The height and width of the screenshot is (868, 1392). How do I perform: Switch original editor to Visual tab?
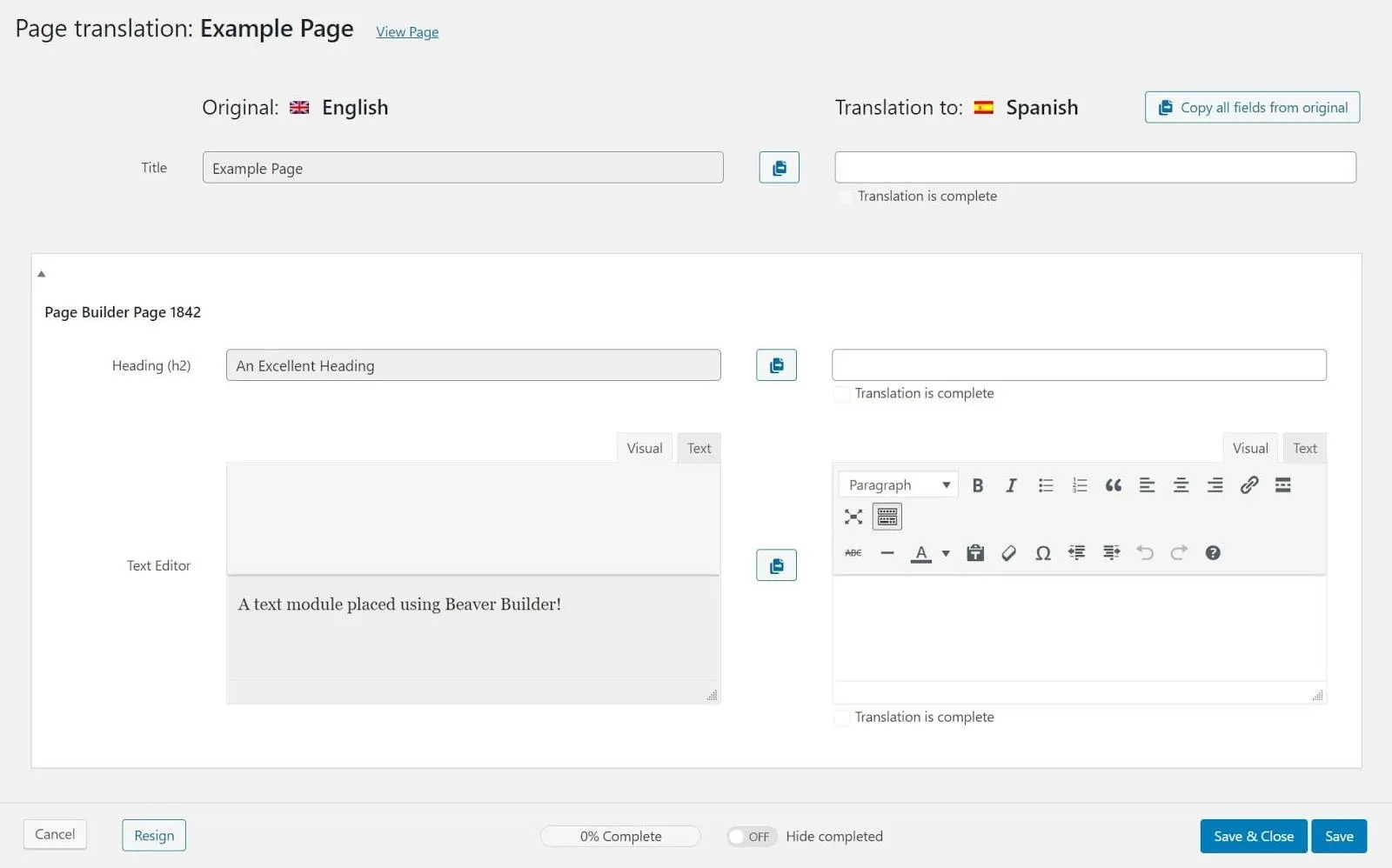[645, 449]
